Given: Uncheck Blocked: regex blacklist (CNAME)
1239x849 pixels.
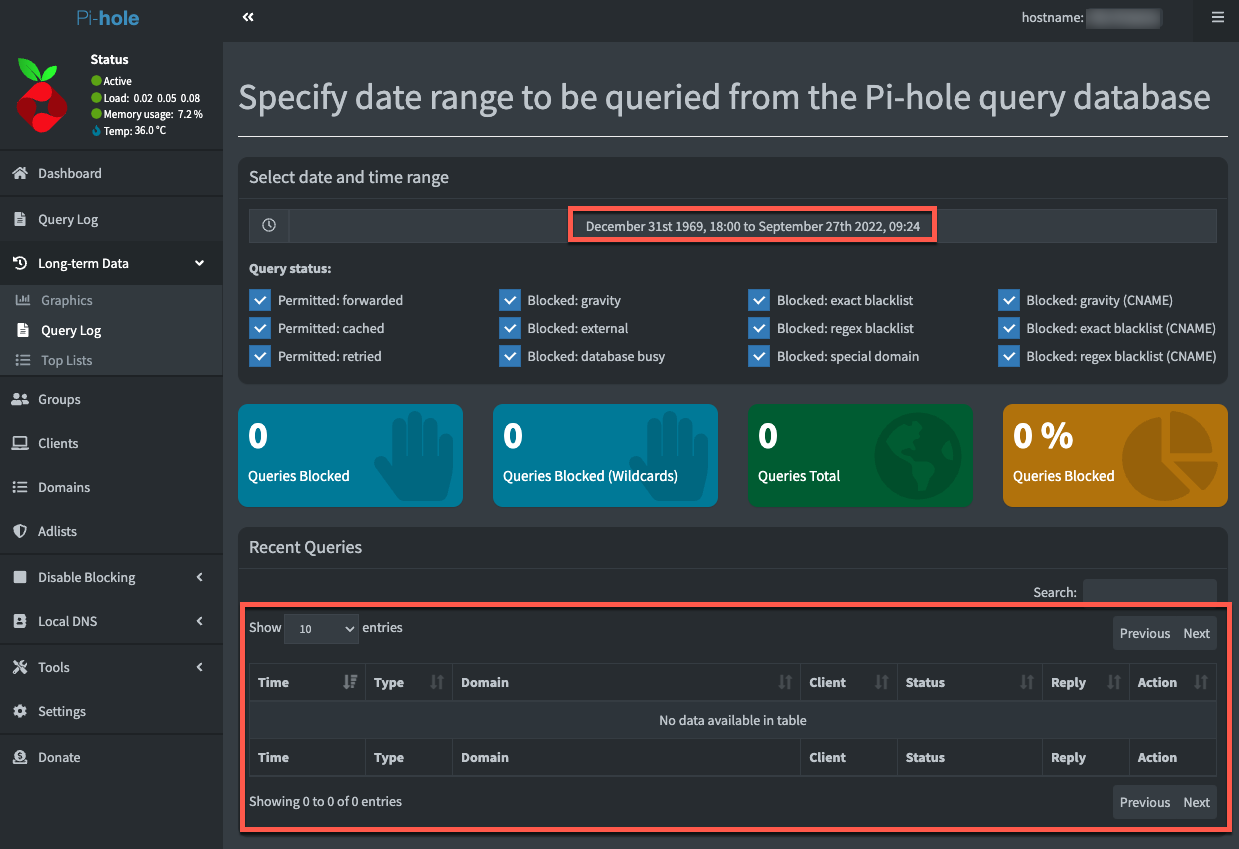Looking at the screenshot, I should 1008,356.
